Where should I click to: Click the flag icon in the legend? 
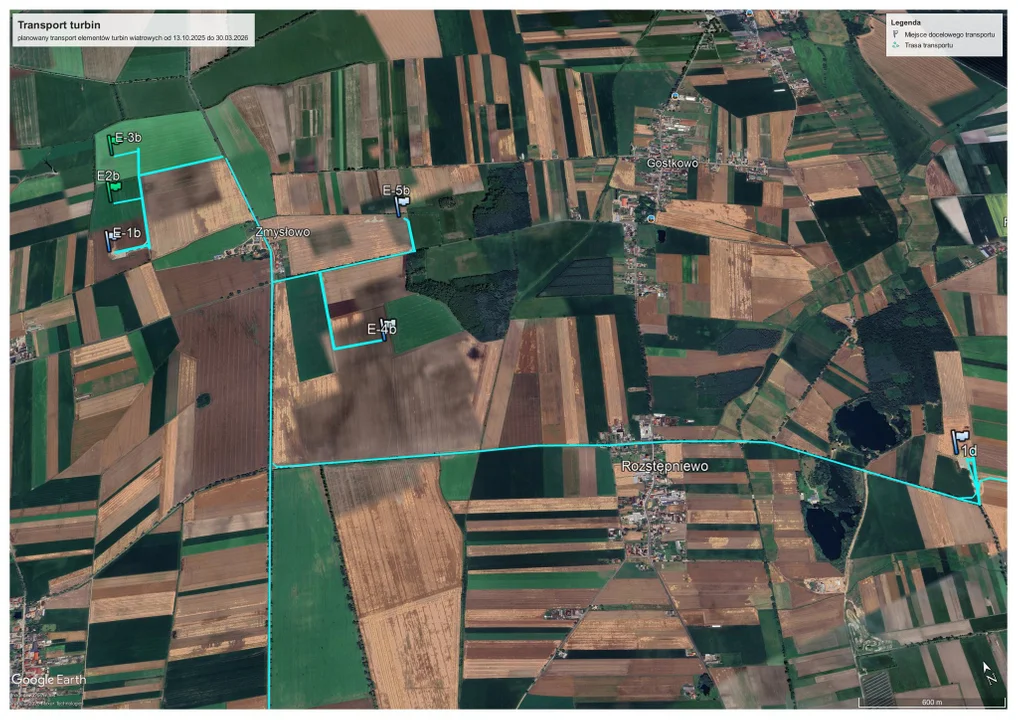click(x=896, y=34)
